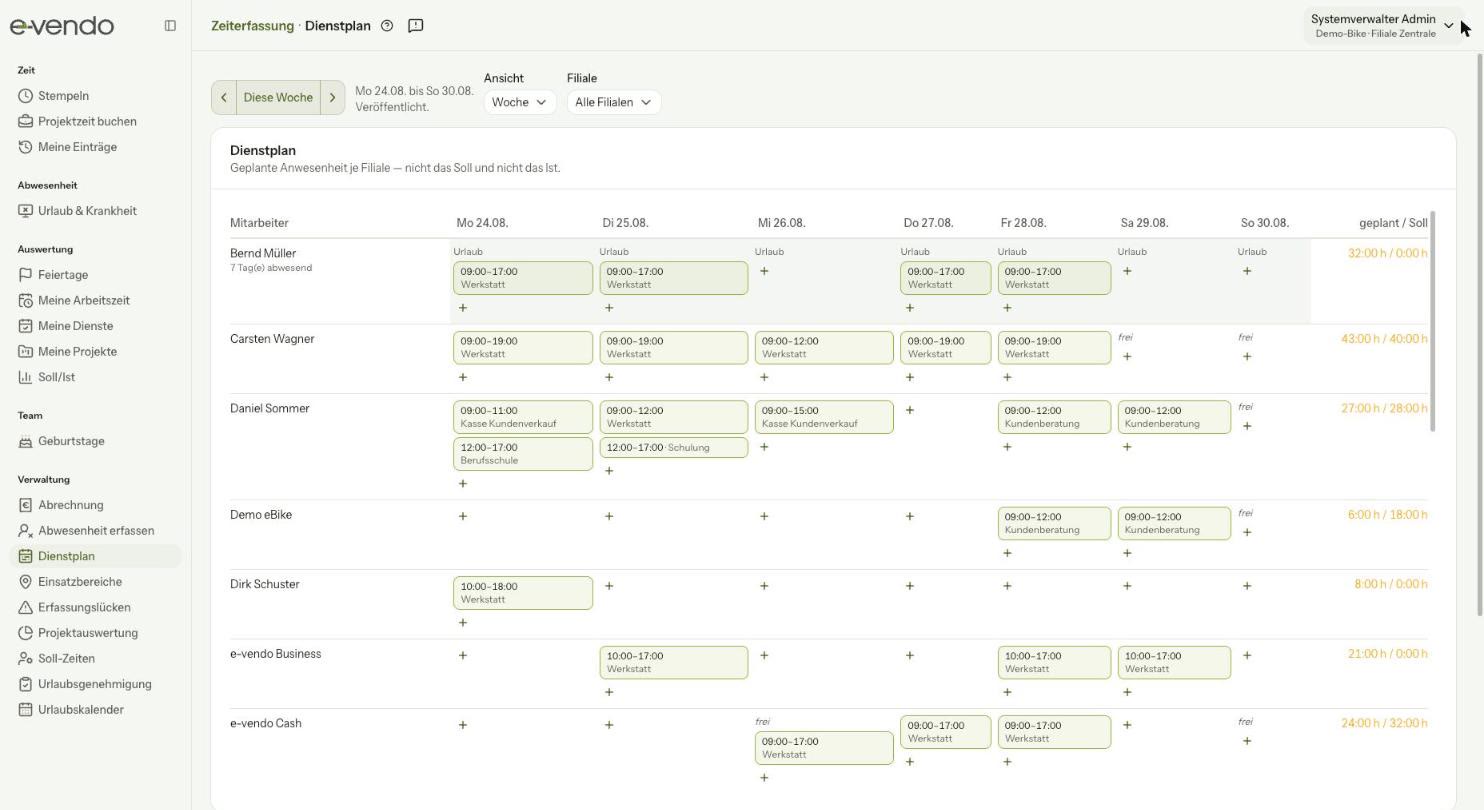
Task: Open Stempeln in the sidebar
Action: [95, 96]
